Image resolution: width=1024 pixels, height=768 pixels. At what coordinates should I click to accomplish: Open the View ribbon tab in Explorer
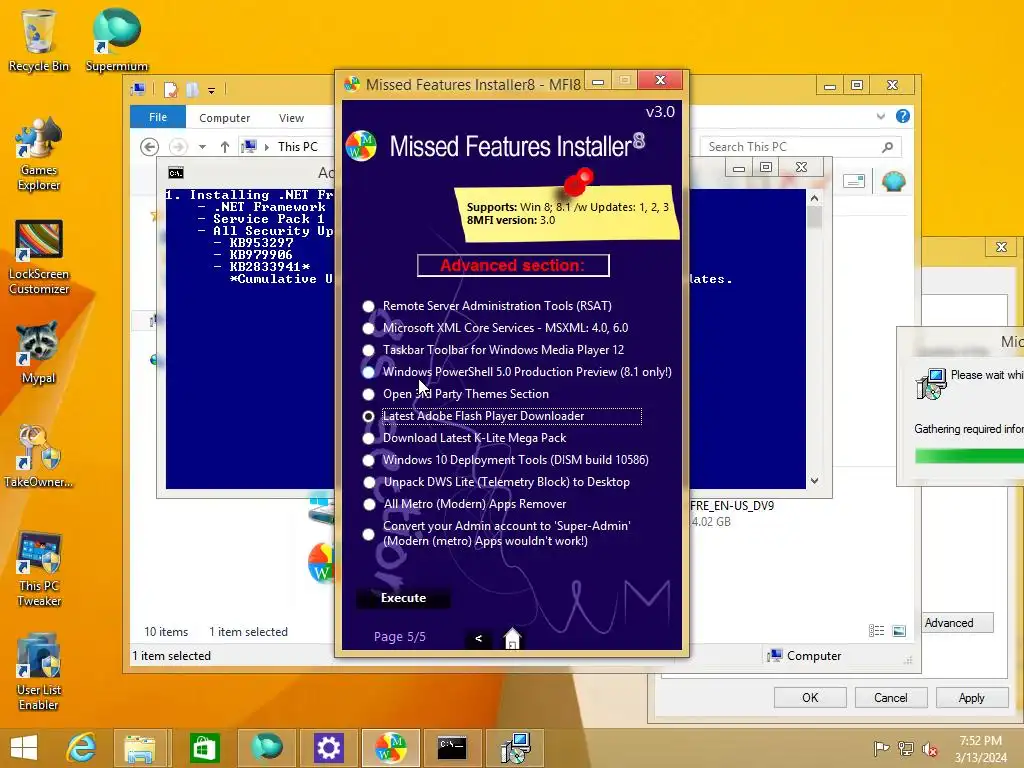[x=291, y=118]
